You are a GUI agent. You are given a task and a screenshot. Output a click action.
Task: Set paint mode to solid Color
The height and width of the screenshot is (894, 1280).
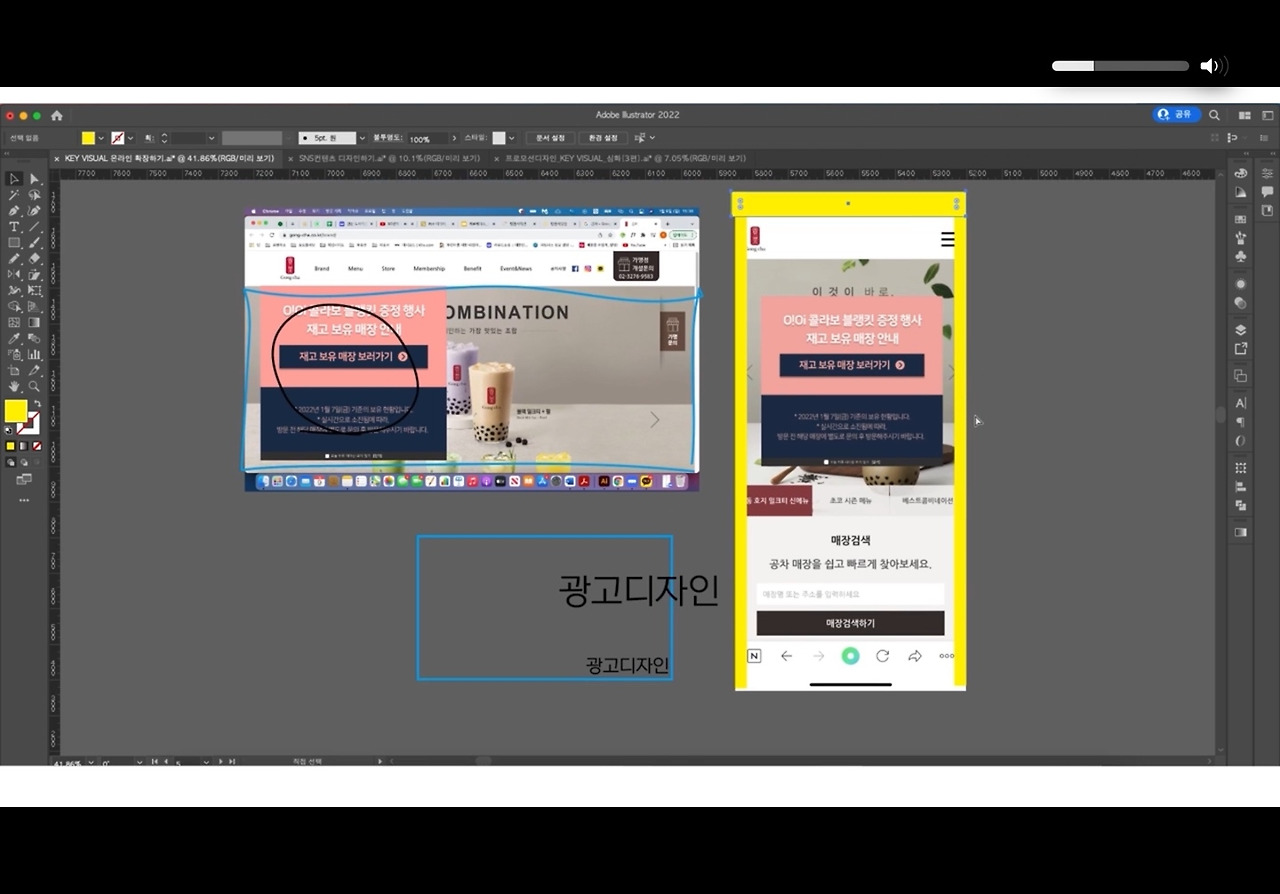[11, 446]
